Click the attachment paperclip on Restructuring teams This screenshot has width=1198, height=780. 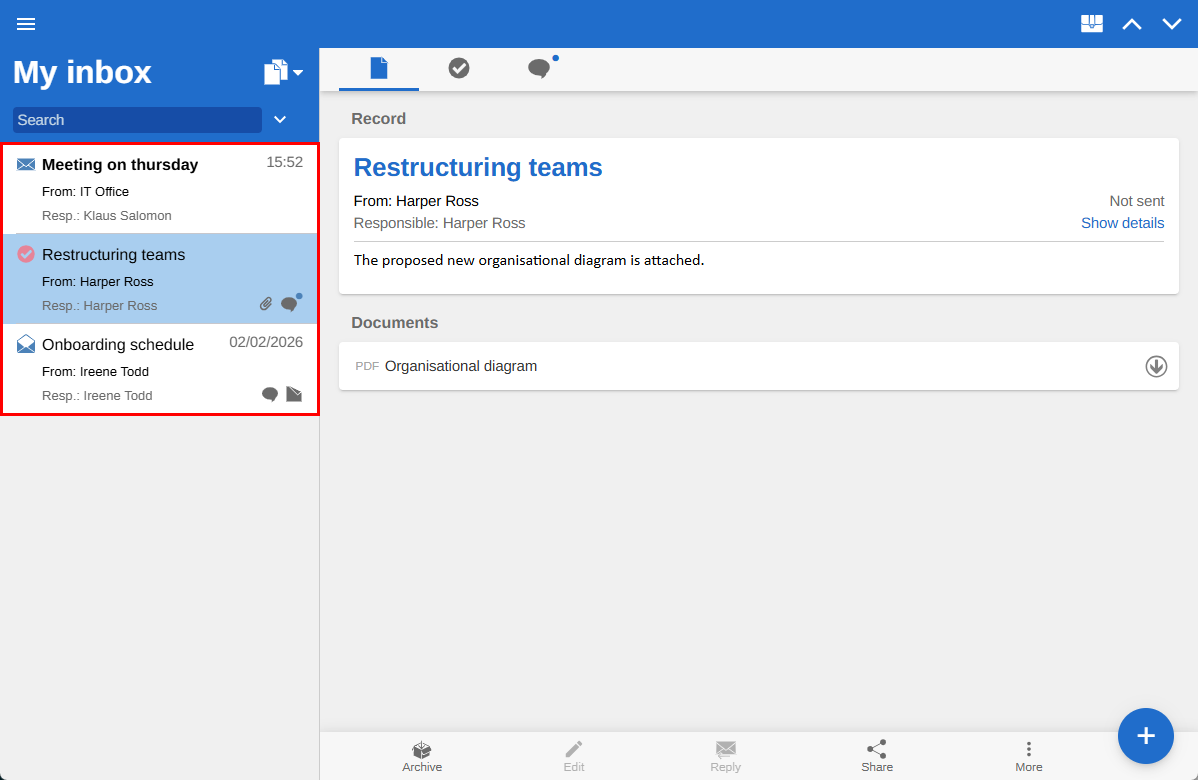pos(266,304)
